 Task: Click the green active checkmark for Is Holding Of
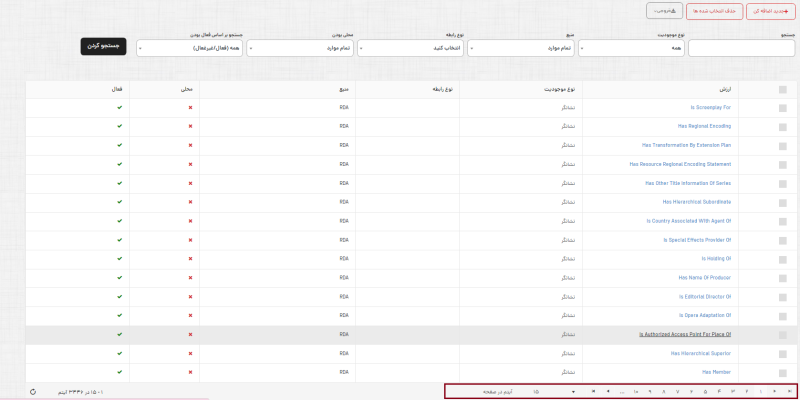(x=119, y=259)
